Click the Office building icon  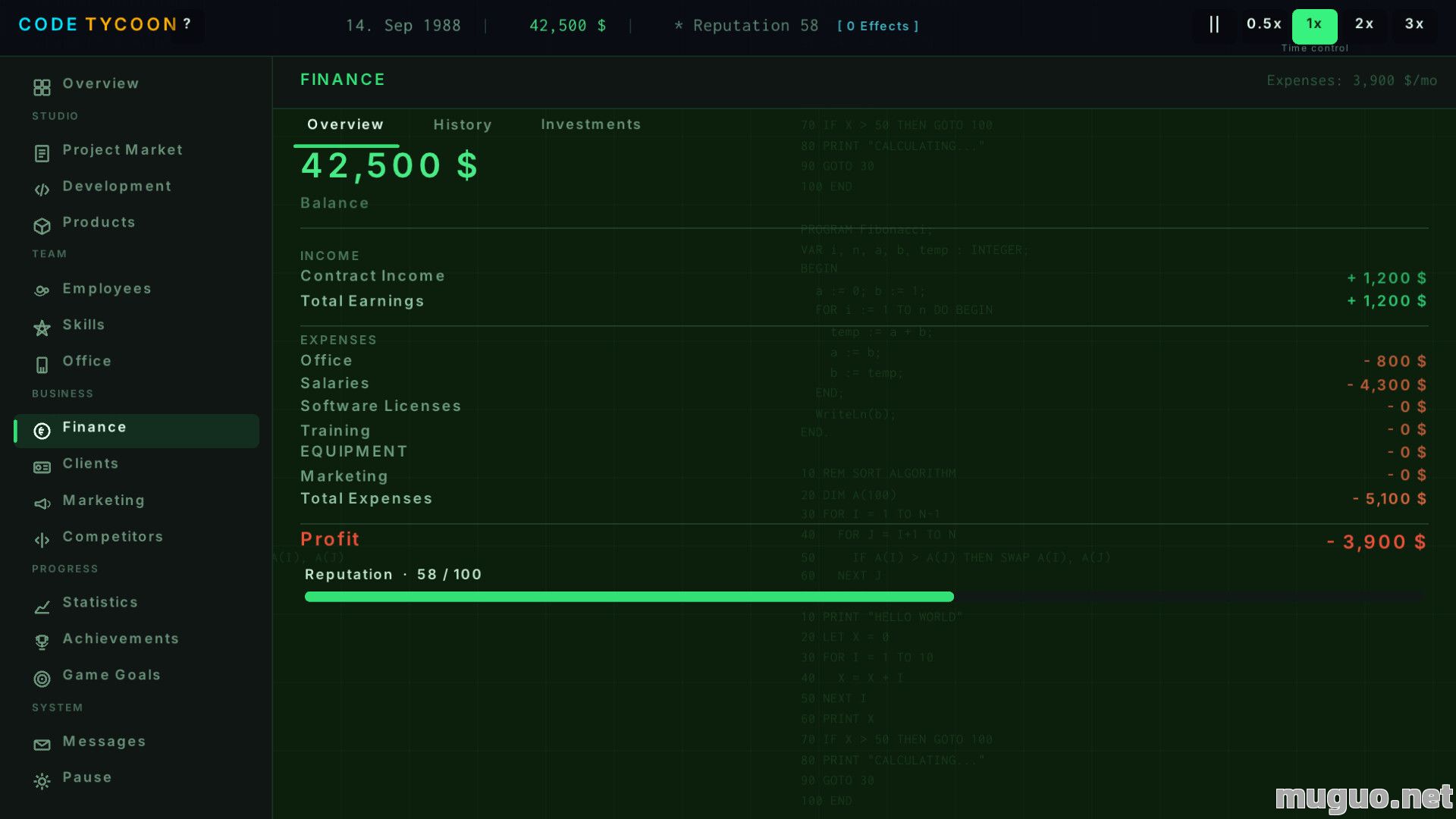[x=42, y=366]
